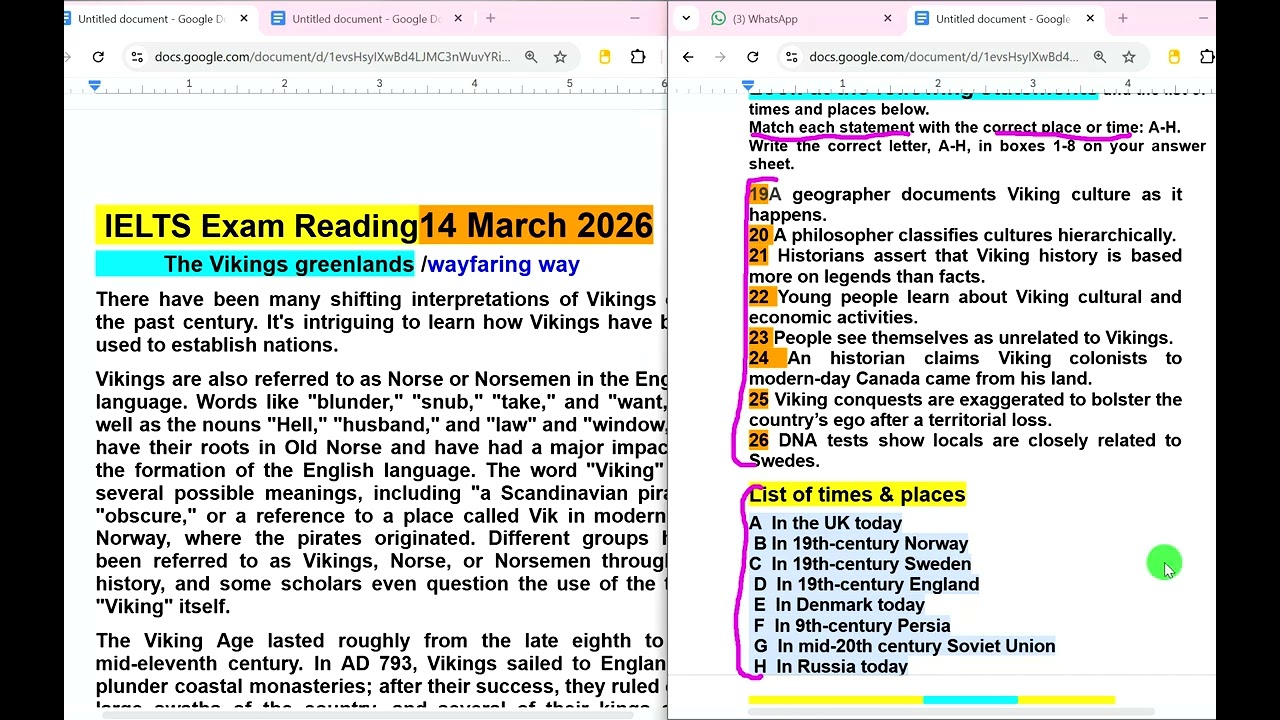This screenshot has height=720, width=1280.
Task: Click statement 26 about DNA tests
Action: coord(965,450)
